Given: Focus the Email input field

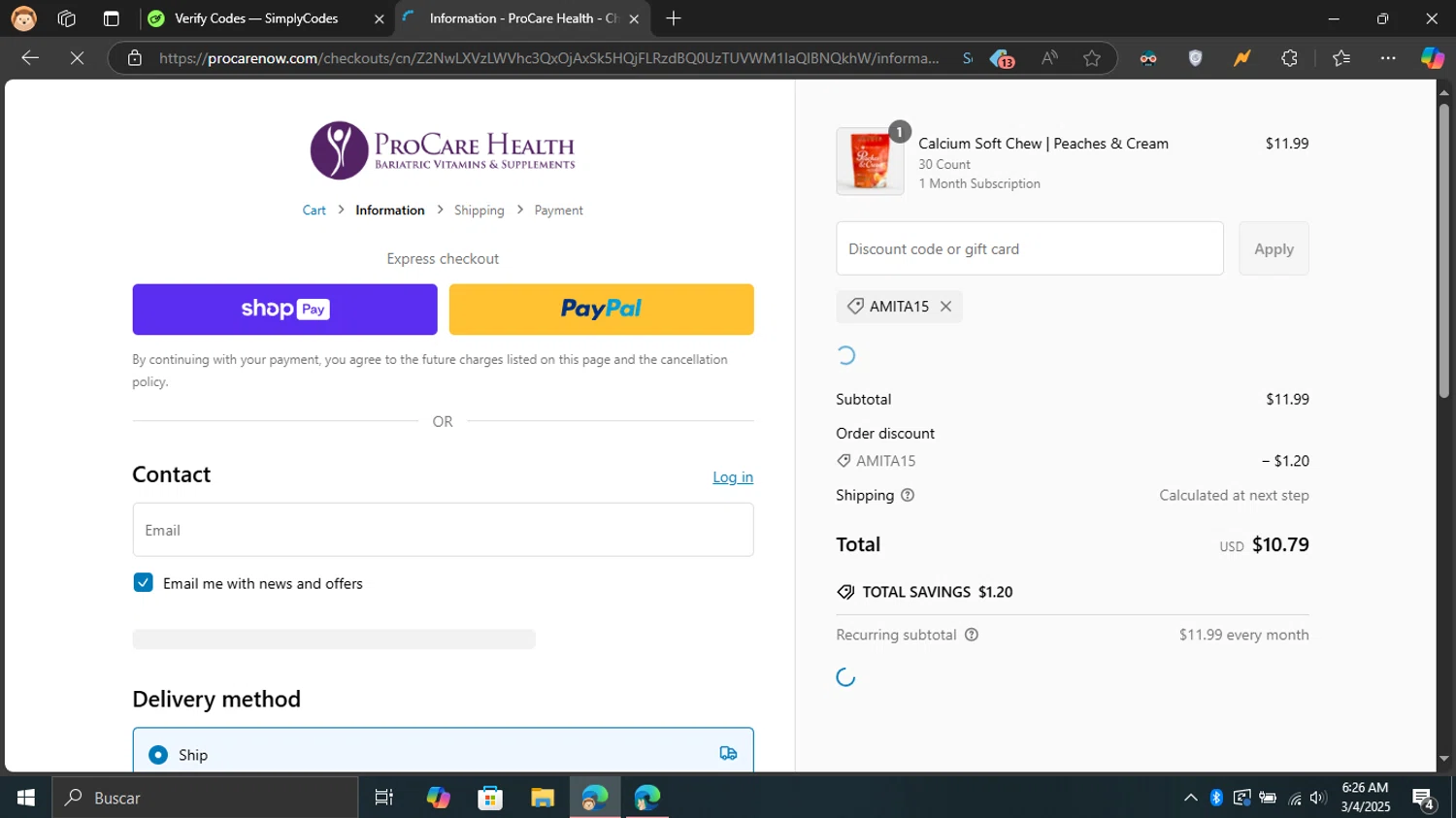Looking at the screenshot, I should pyautogui.click(x=443, y=530).
